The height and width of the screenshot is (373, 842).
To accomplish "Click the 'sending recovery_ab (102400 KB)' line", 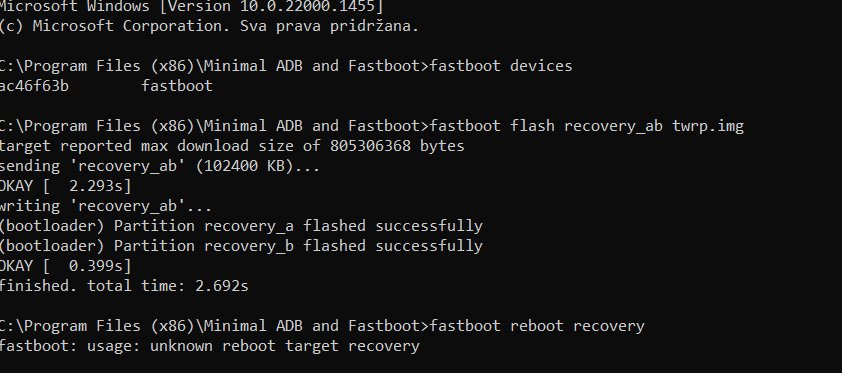I will point(159,166).
